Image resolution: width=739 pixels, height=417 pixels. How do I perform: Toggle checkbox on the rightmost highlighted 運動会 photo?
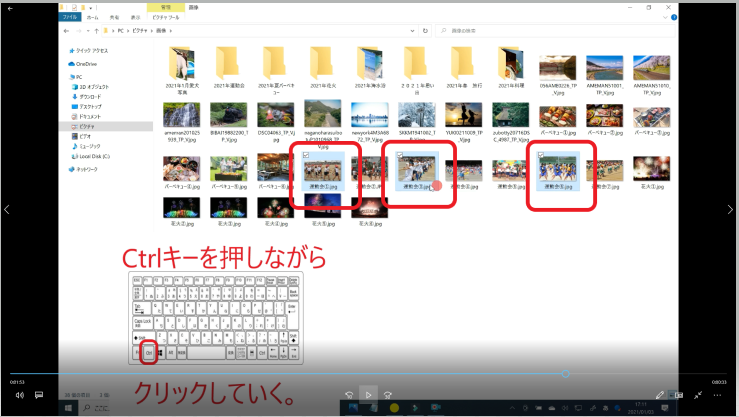[541, 156]
